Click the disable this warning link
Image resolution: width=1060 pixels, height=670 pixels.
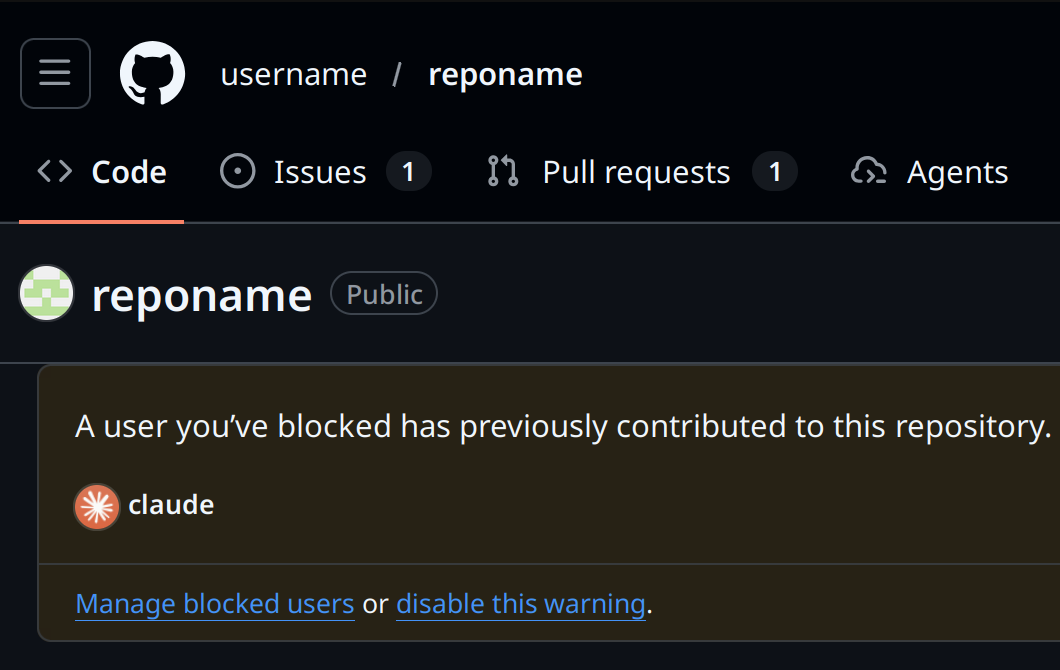(520, 604)
